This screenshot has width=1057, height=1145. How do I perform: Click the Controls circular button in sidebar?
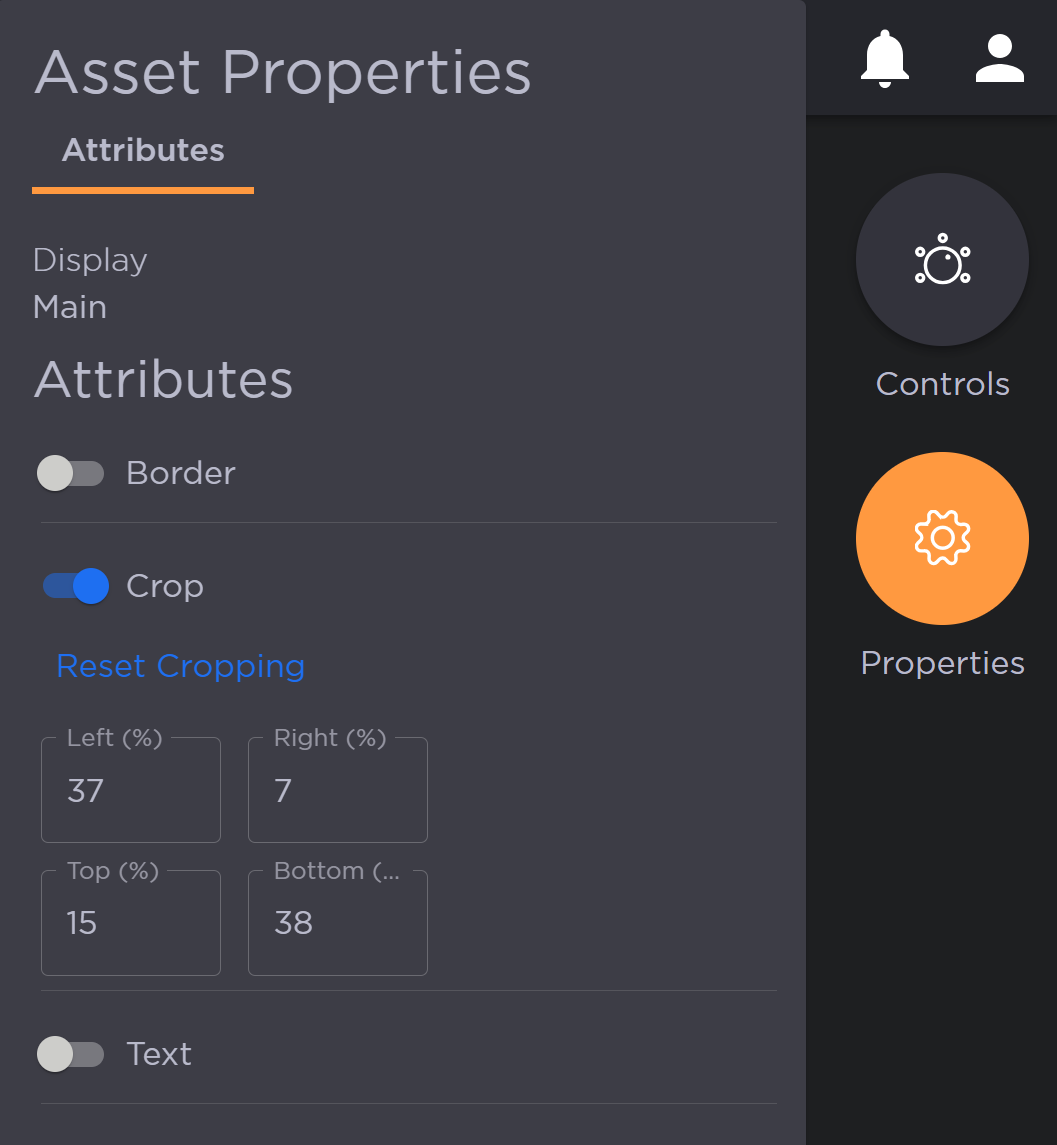(x=941, y=259)
